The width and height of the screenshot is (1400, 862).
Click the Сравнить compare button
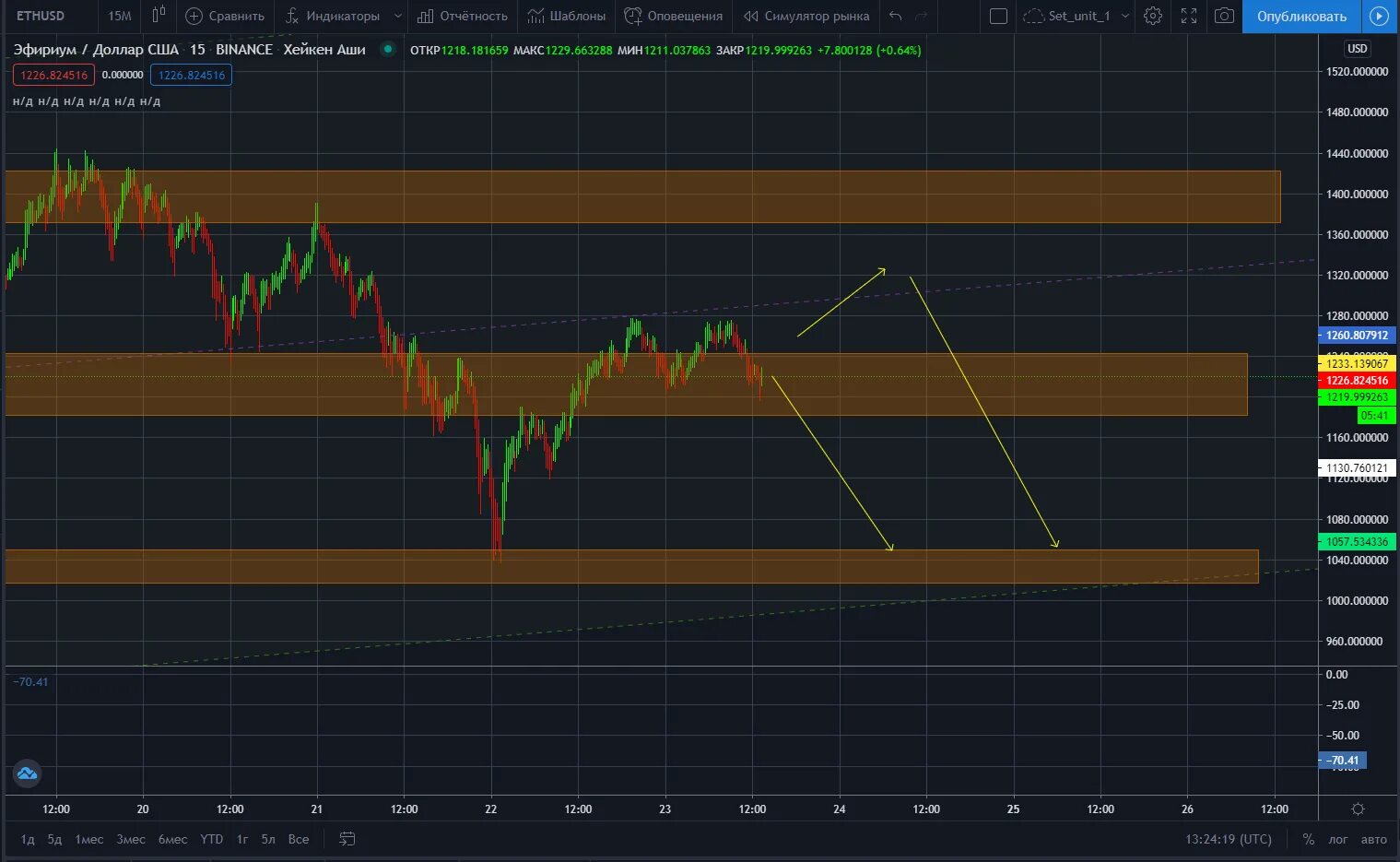pyautogui.click(x=225, y=16)
